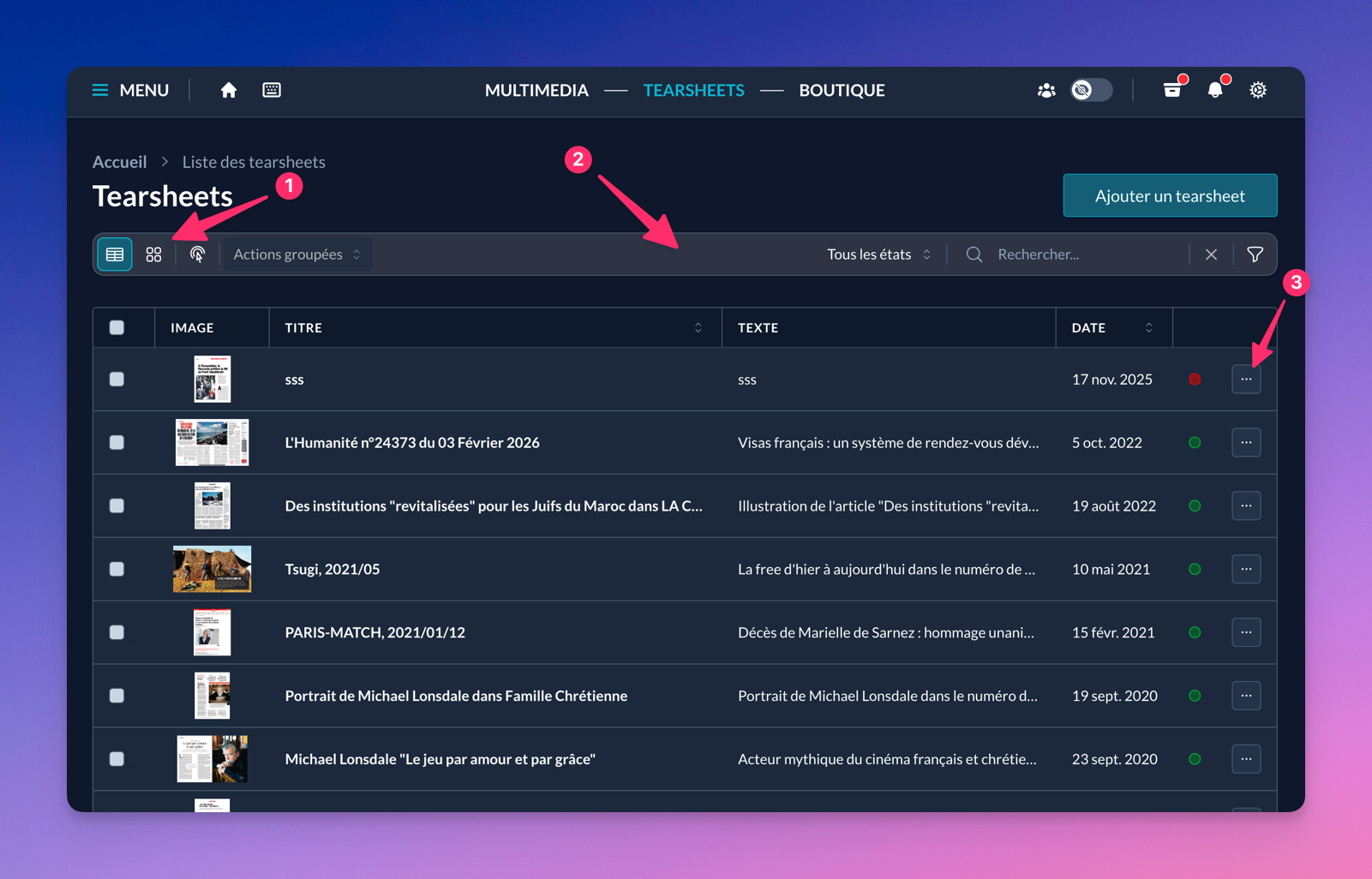Screen dimensions: 1372x879
Task: Click the red status dot on sss row
Action: pos(1195,379)
